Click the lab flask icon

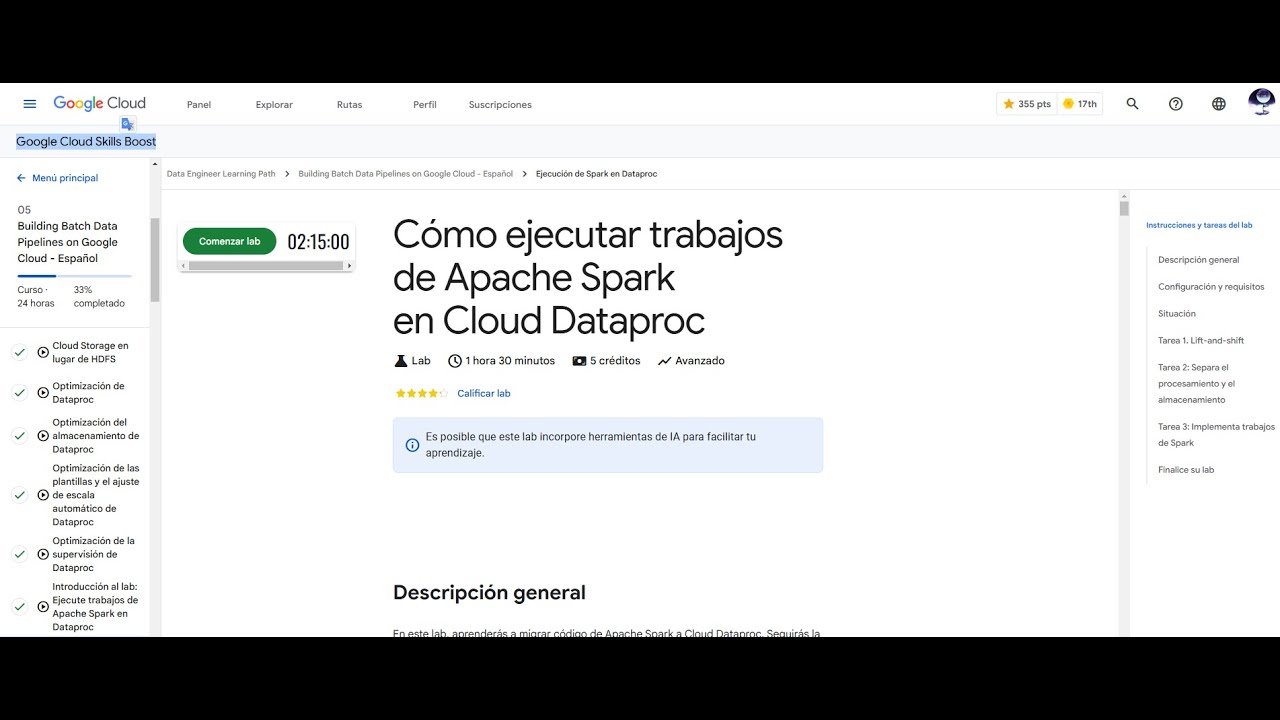[401, 361]
